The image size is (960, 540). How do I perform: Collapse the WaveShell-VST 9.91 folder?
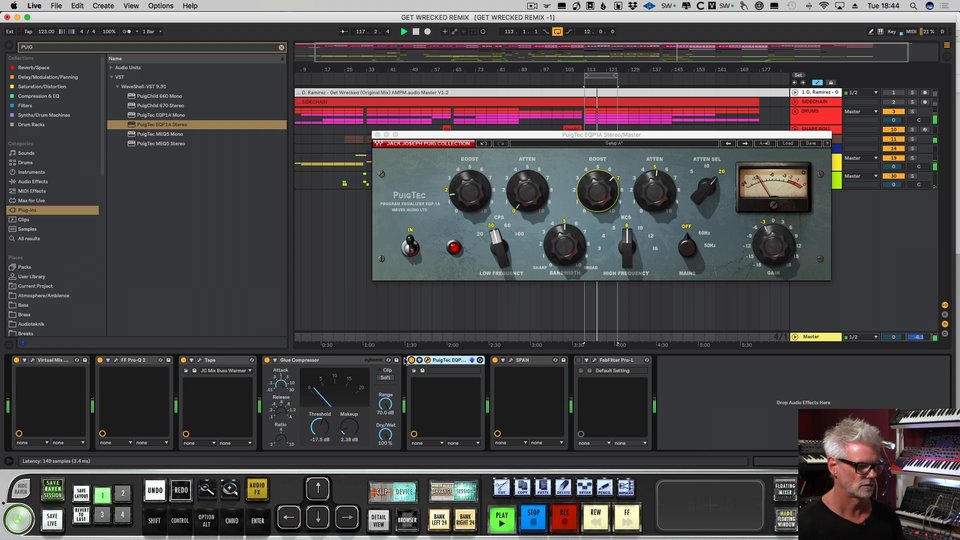click(118, 86)
